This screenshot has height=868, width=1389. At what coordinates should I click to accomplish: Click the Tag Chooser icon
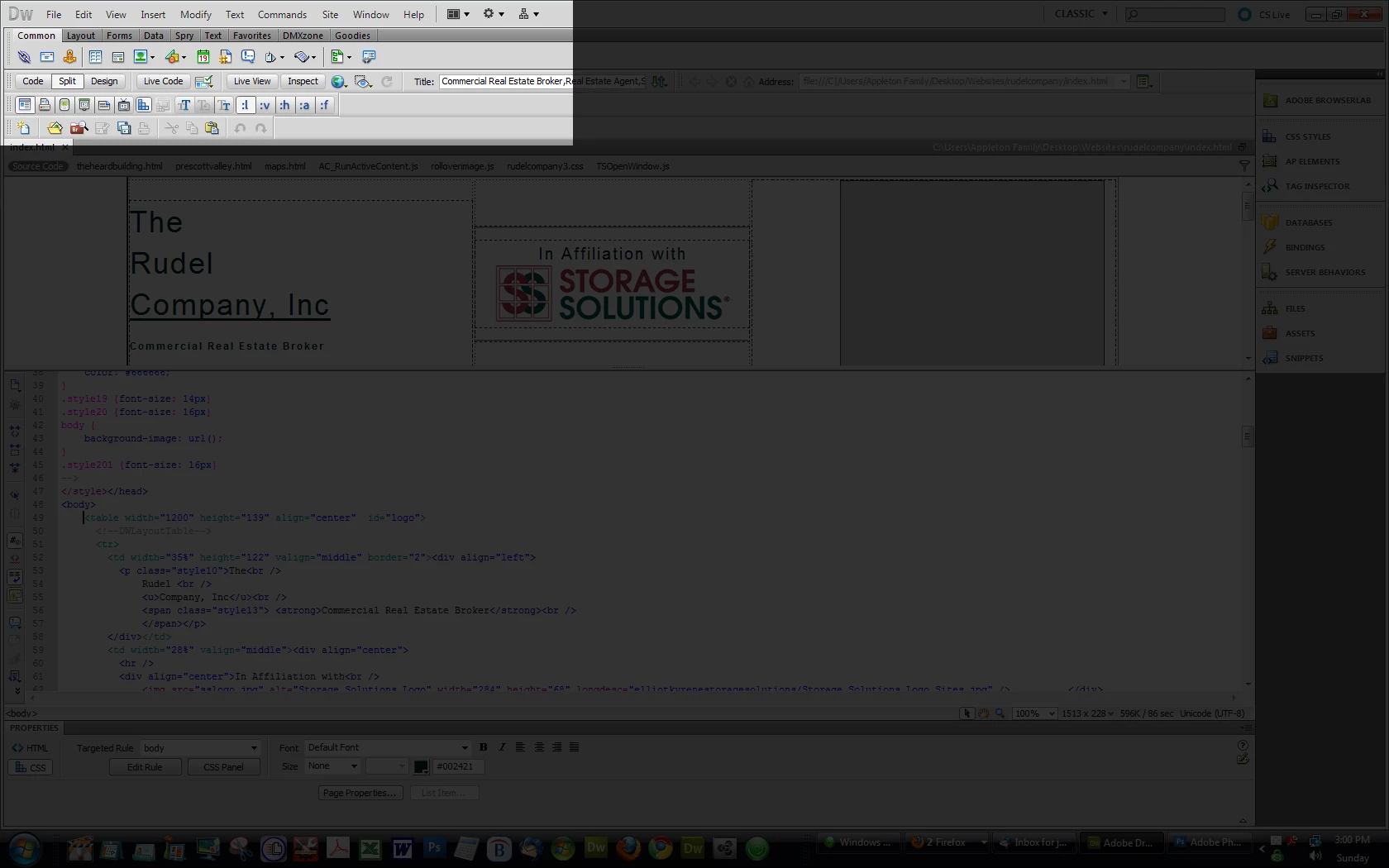pos(369,57)
